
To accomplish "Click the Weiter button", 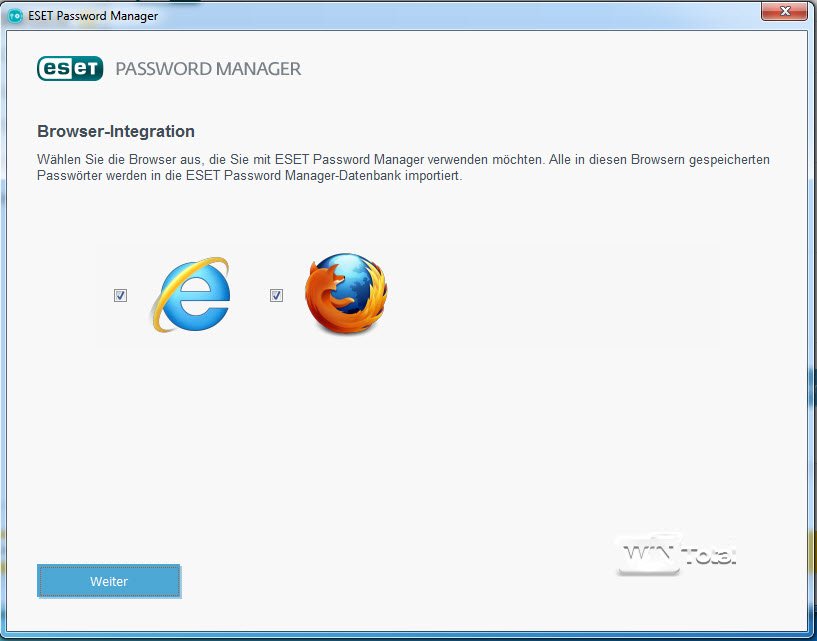I will 109,581.
